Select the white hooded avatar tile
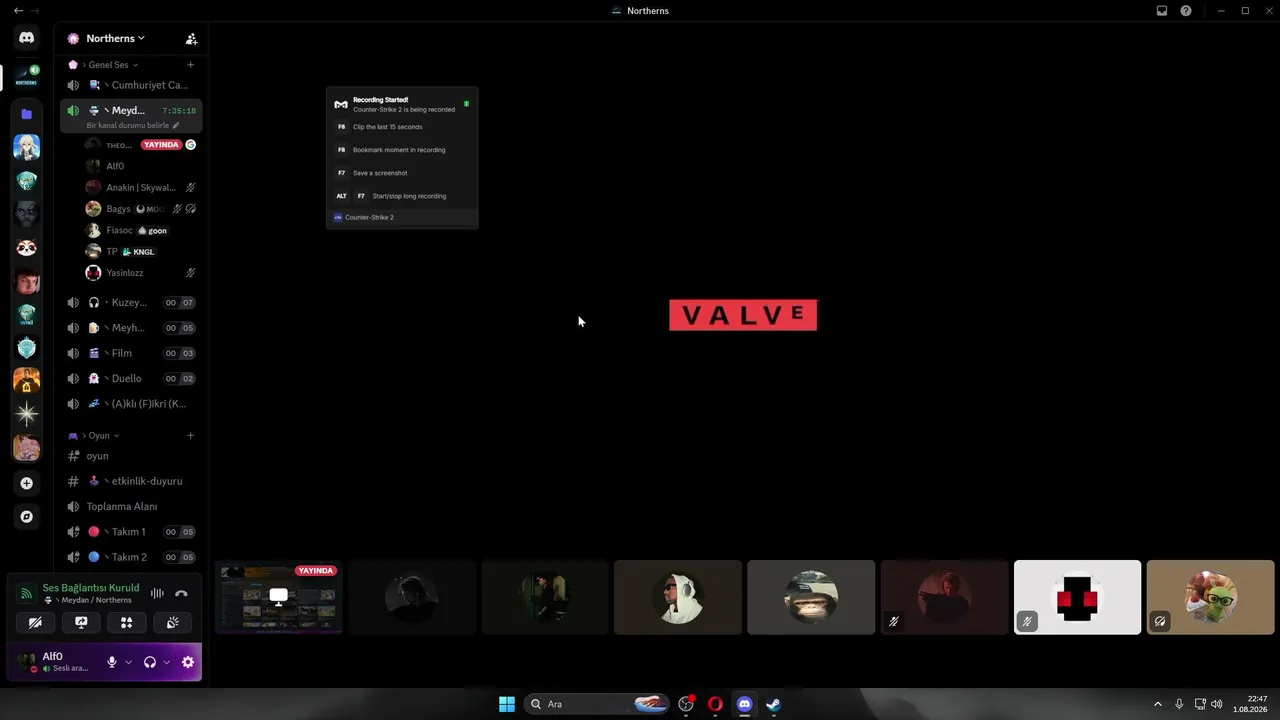 [678, 597]
